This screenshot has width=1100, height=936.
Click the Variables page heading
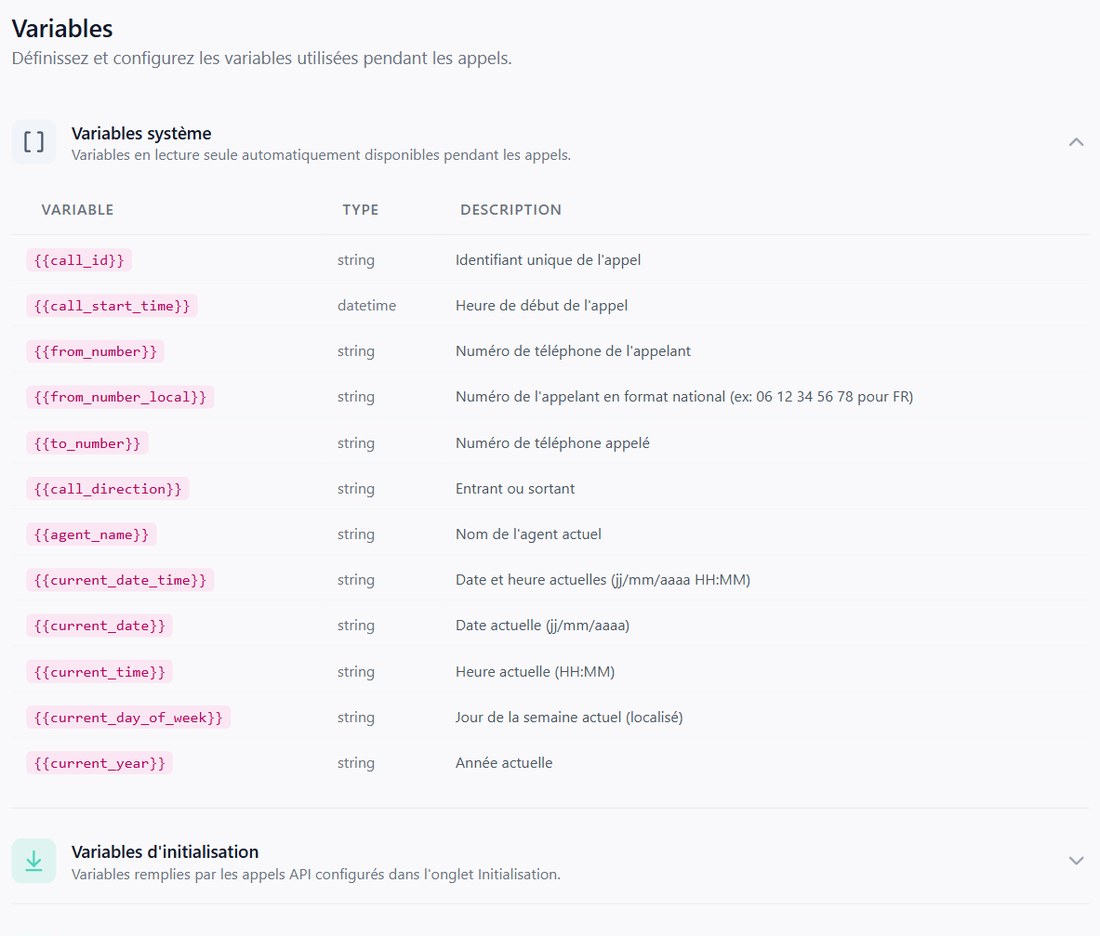pos(62,29)
